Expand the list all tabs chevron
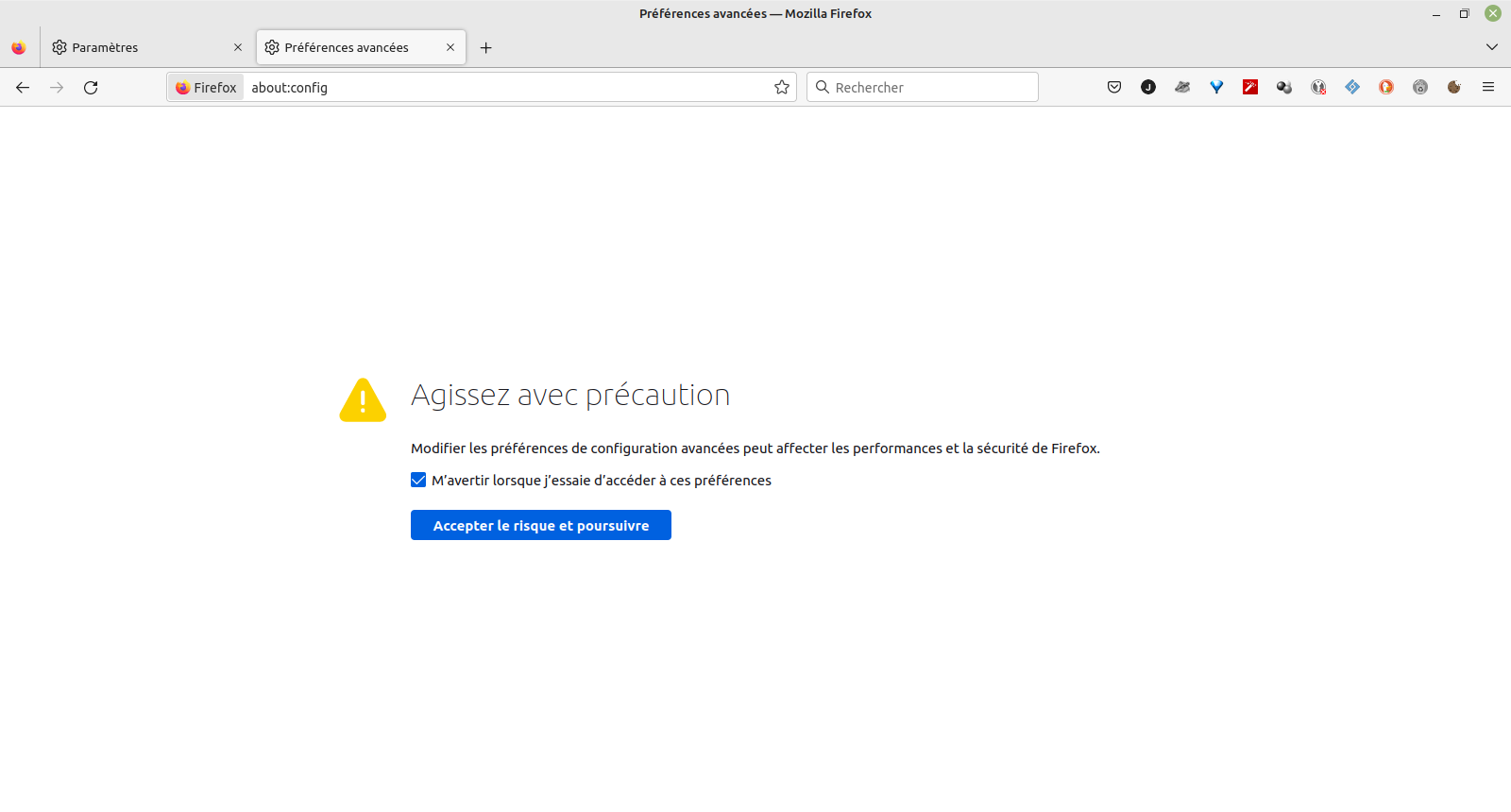 [1492, 47]
